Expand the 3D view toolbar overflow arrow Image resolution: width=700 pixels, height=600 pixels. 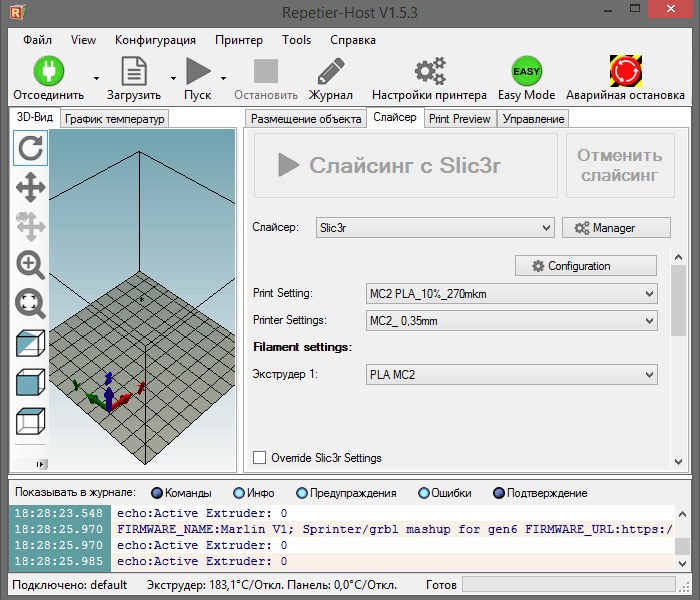coord(40,464)
